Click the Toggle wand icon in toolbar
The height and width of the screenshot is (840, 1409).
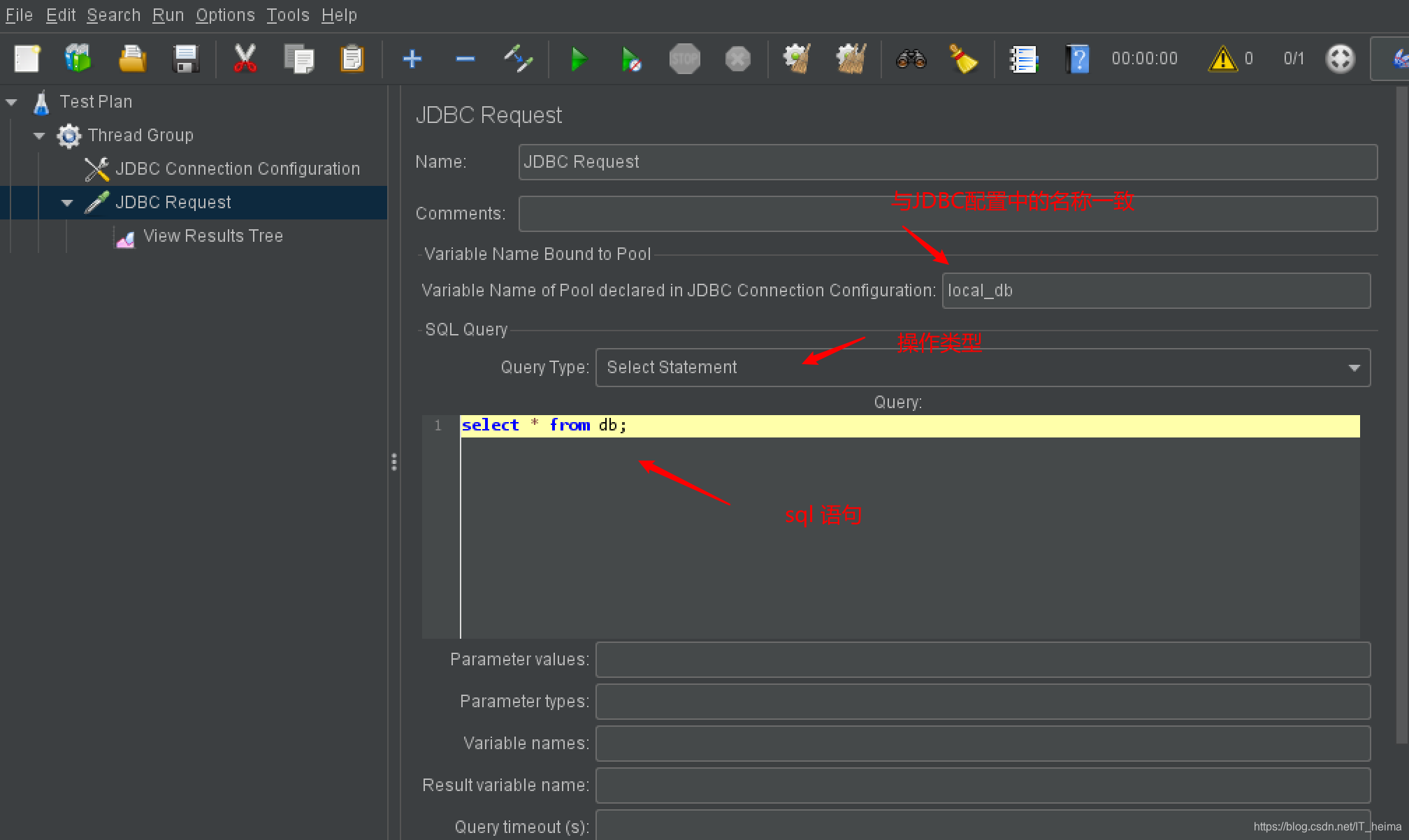(x=518, y=59)
